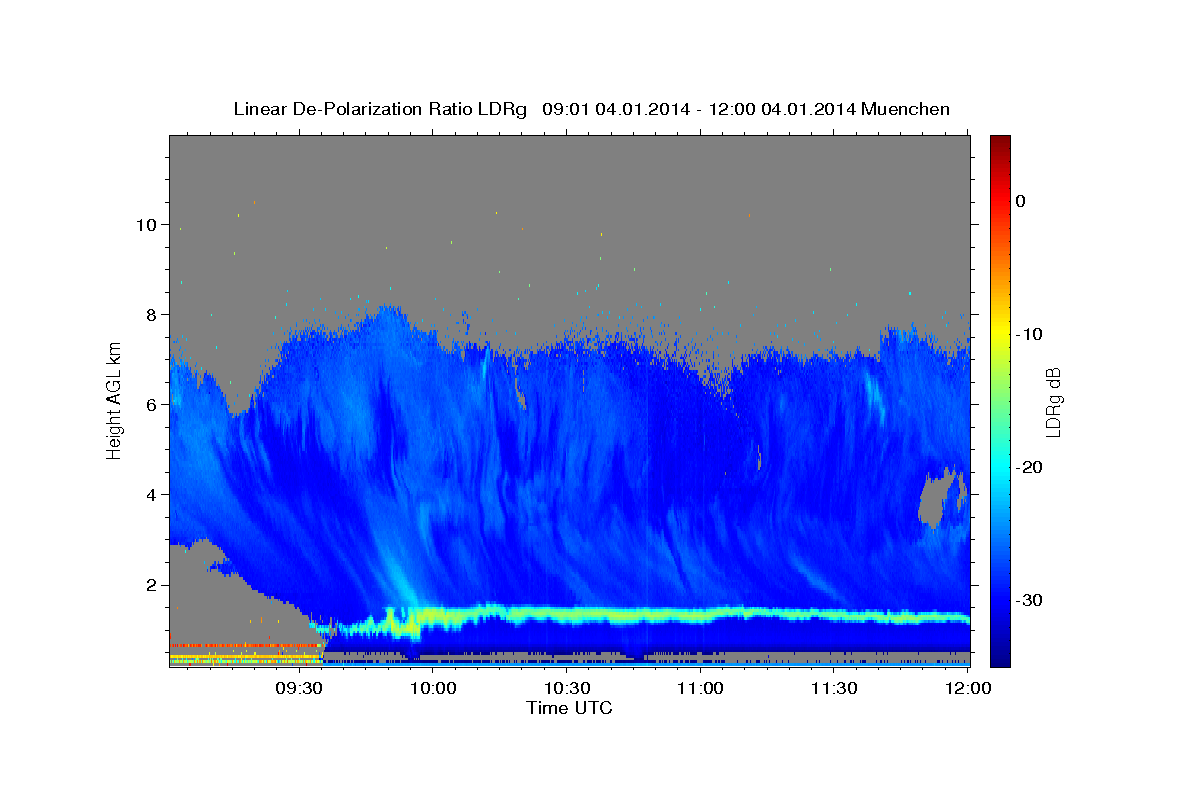Click the 11:00 time tick label

click(700, 689)
